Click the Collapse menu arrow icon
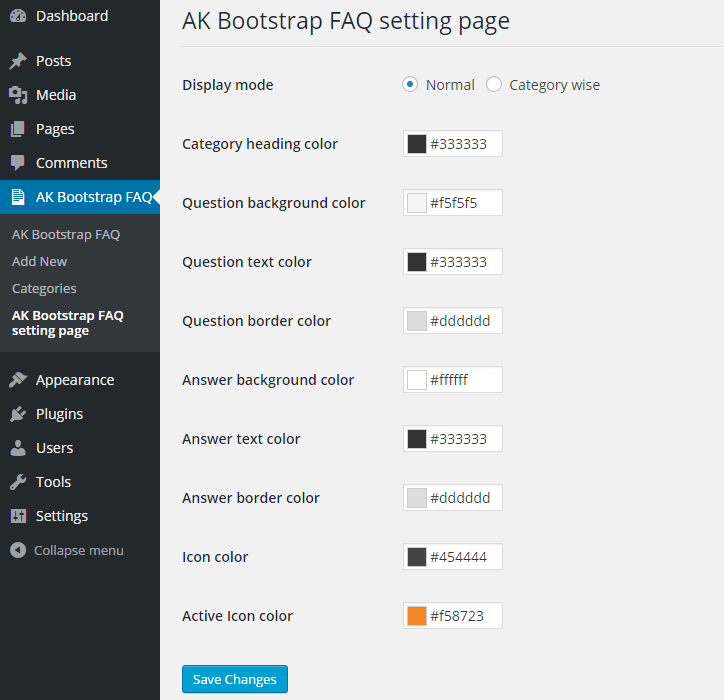Screen dimensions: 724x700 (x=18, y=550)
